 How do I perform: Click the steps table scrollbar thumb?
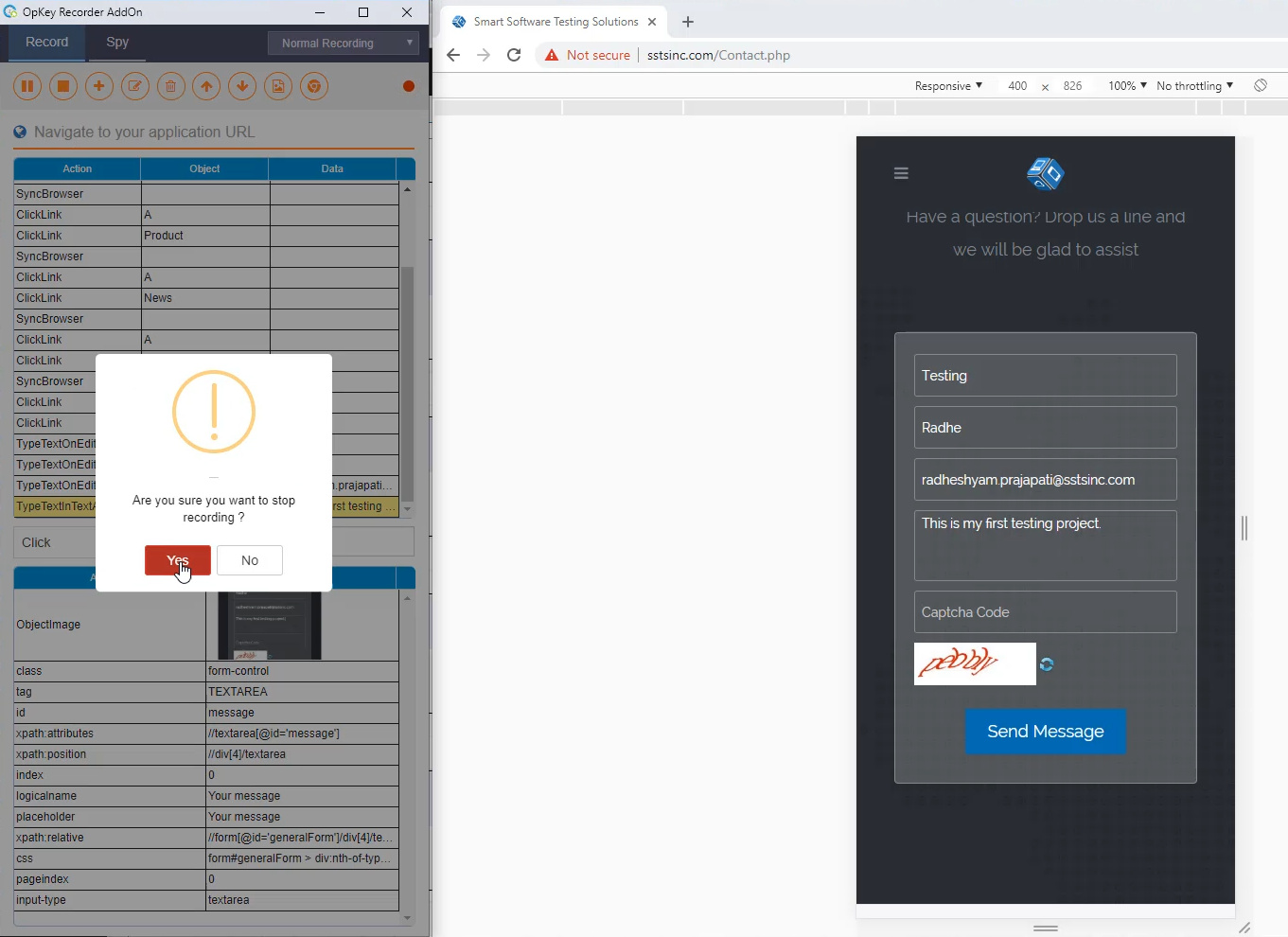point(407,384)
